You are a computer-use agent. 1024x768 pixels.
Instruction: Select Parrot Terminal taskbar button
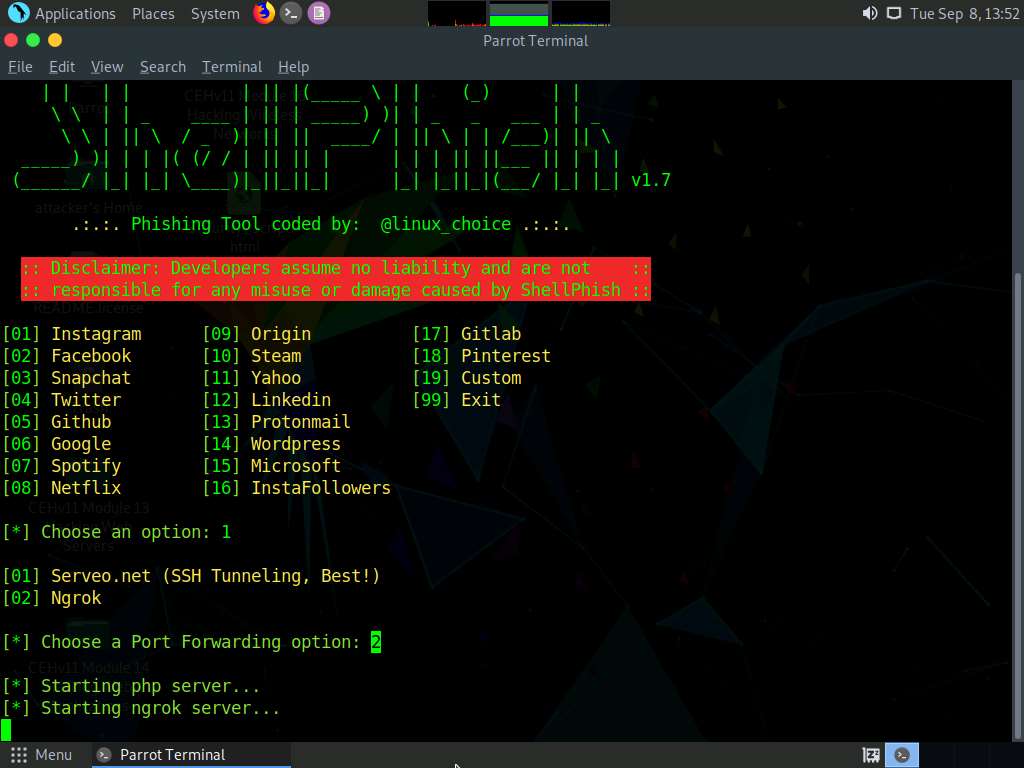190,755
